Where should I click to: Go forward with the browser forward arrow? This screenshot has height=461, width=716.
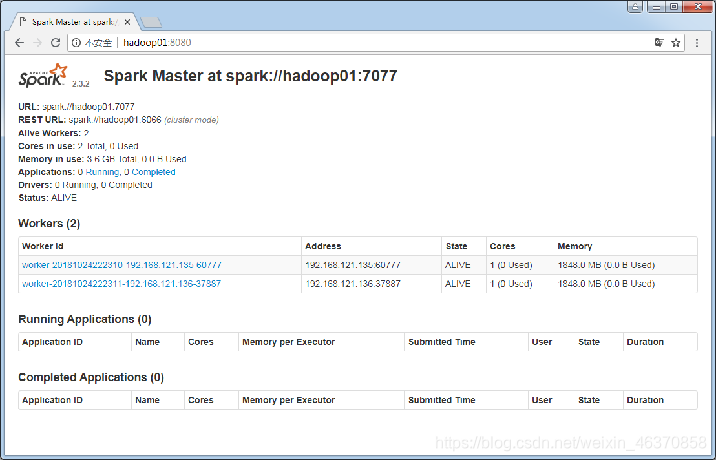coord(37,42)
